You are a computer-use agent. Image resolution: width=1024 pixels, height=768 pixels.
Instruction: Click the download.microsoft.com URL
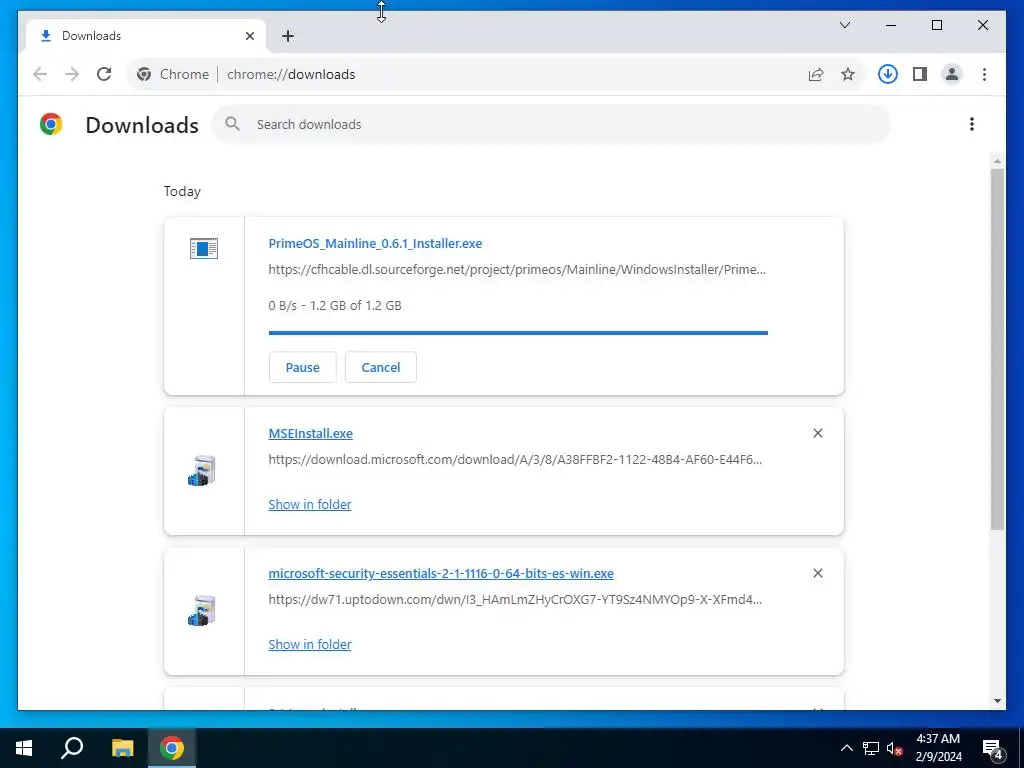point(515,460)
